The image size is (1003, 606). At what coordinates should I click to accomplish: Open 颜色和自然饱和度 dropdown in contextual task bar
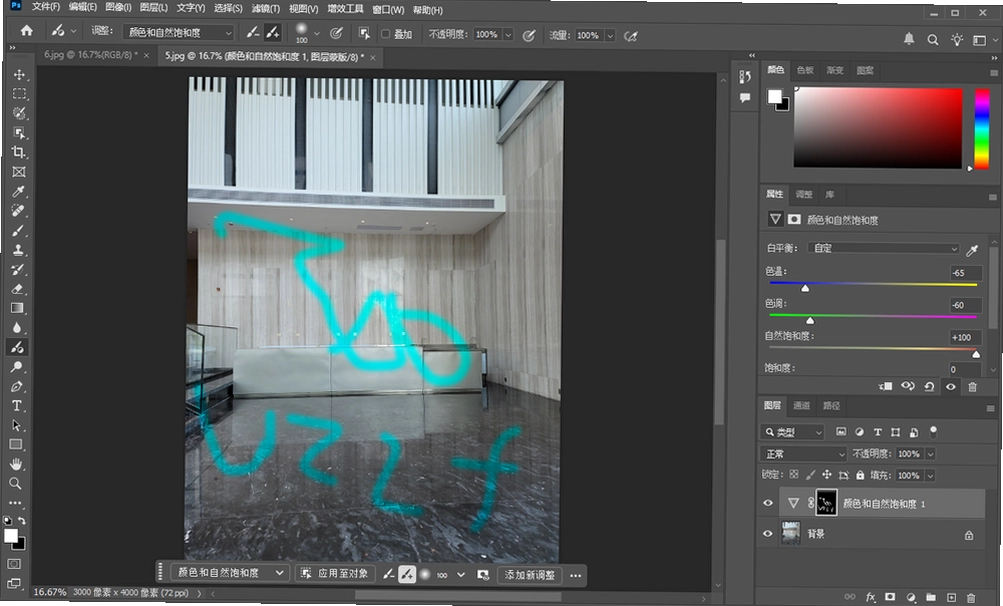click(230, 573)
